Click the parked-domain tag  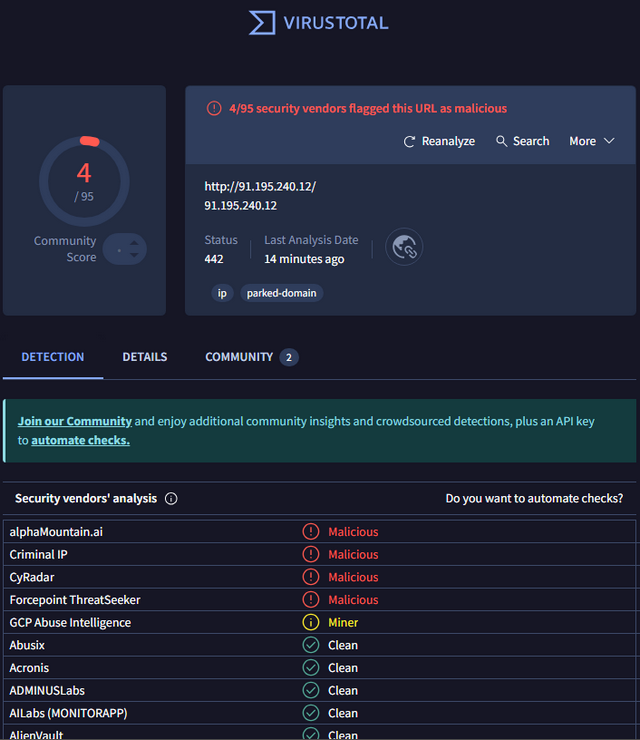coord(282,293)
